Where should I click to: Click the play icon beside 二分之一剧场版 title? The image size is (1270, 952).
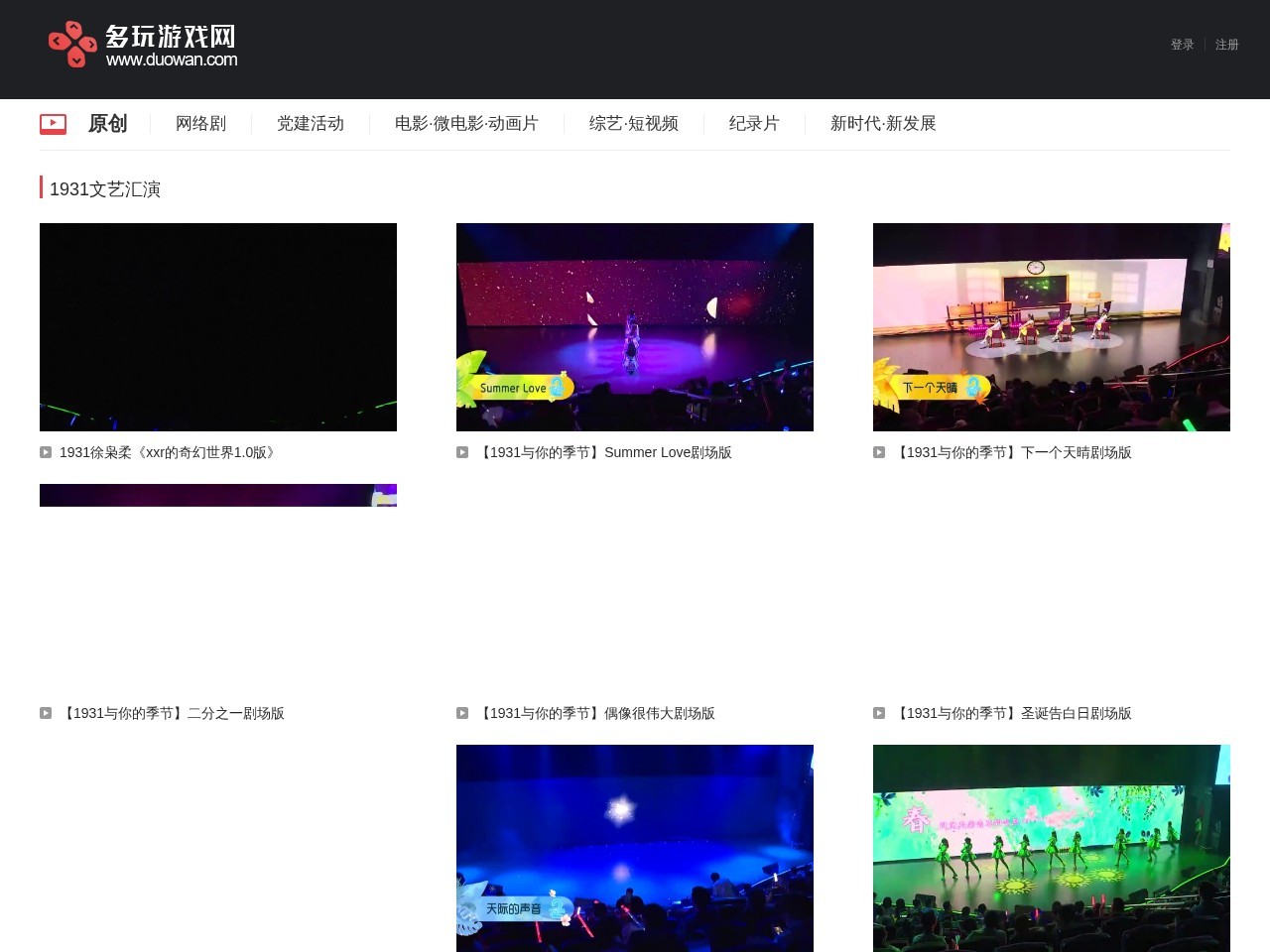coord(46,713)
